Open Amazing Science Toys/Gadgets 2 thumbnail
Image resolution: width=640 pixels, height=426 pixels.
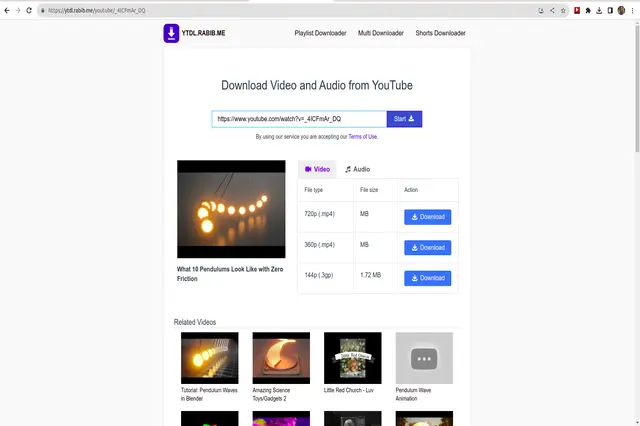click(281, 358)
